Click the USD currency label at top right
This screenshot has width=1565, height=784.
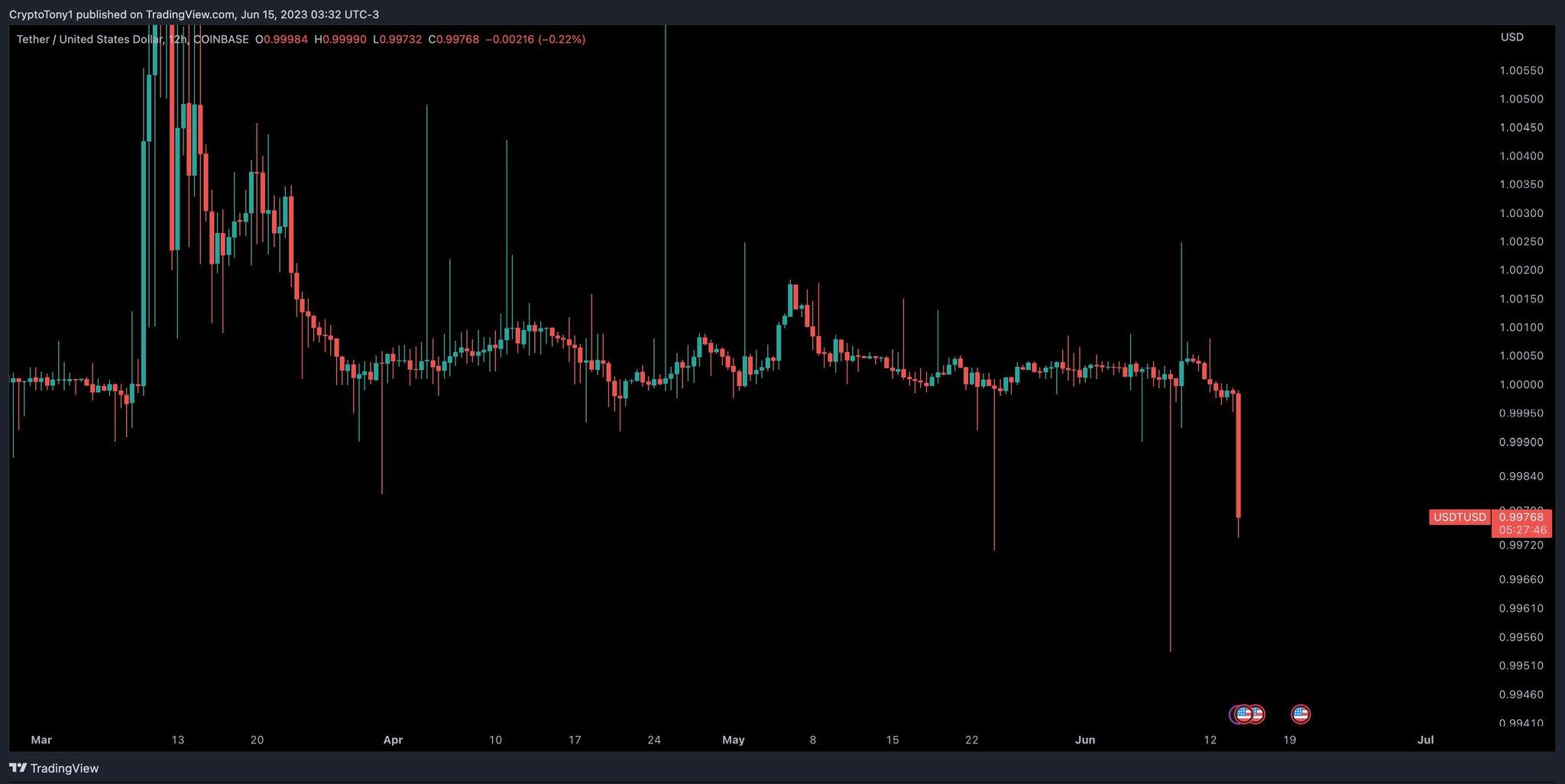click(x=1511, y=37)
